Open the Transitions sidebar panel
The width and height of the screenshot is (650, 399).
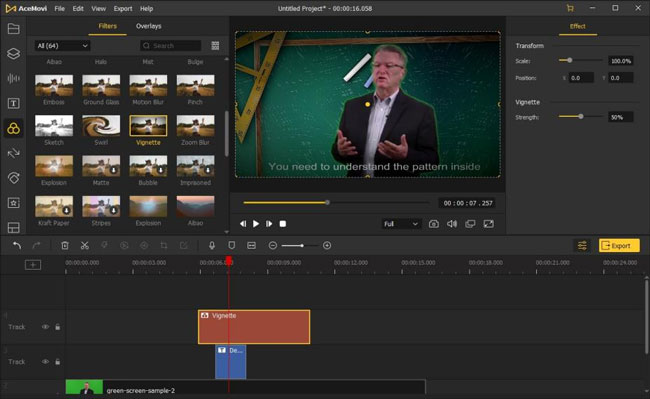point(13,153)
